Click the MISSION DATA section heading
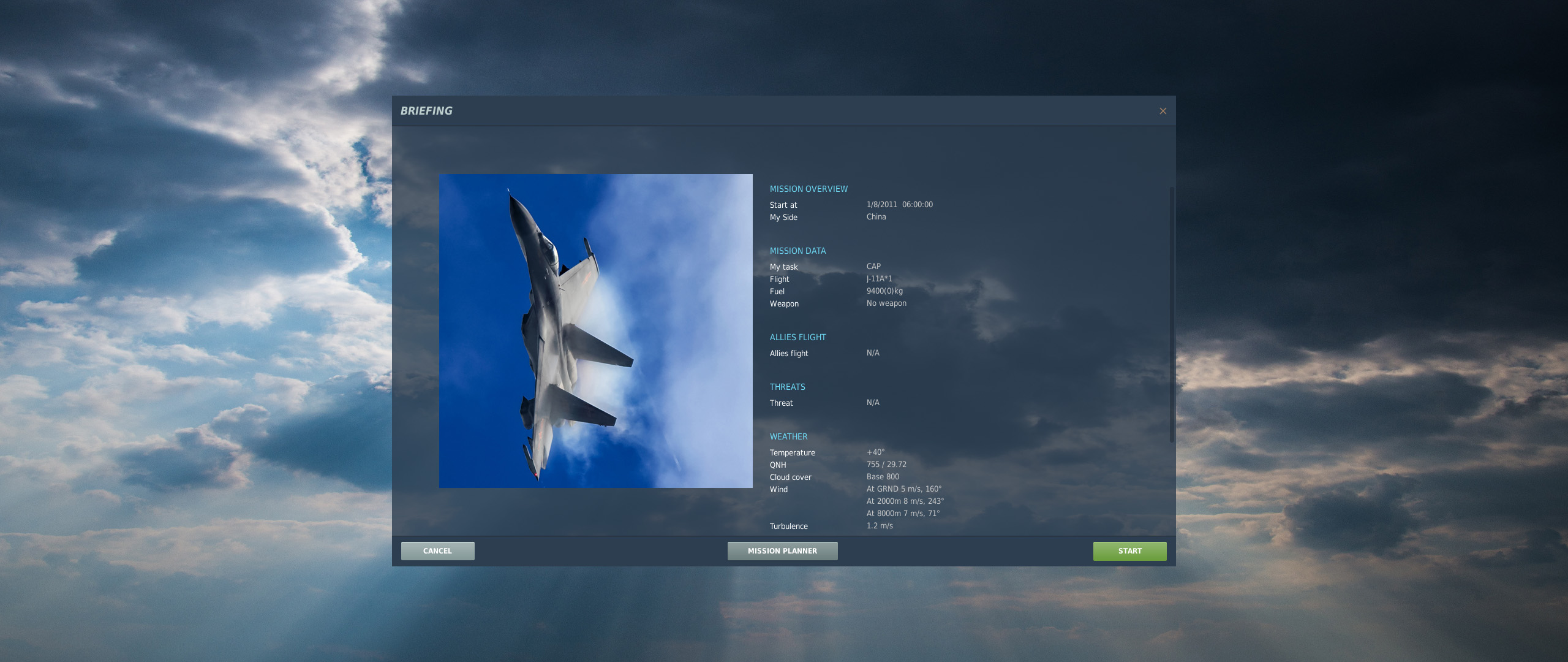The image size is (1568, 662). tap(797, 251)
